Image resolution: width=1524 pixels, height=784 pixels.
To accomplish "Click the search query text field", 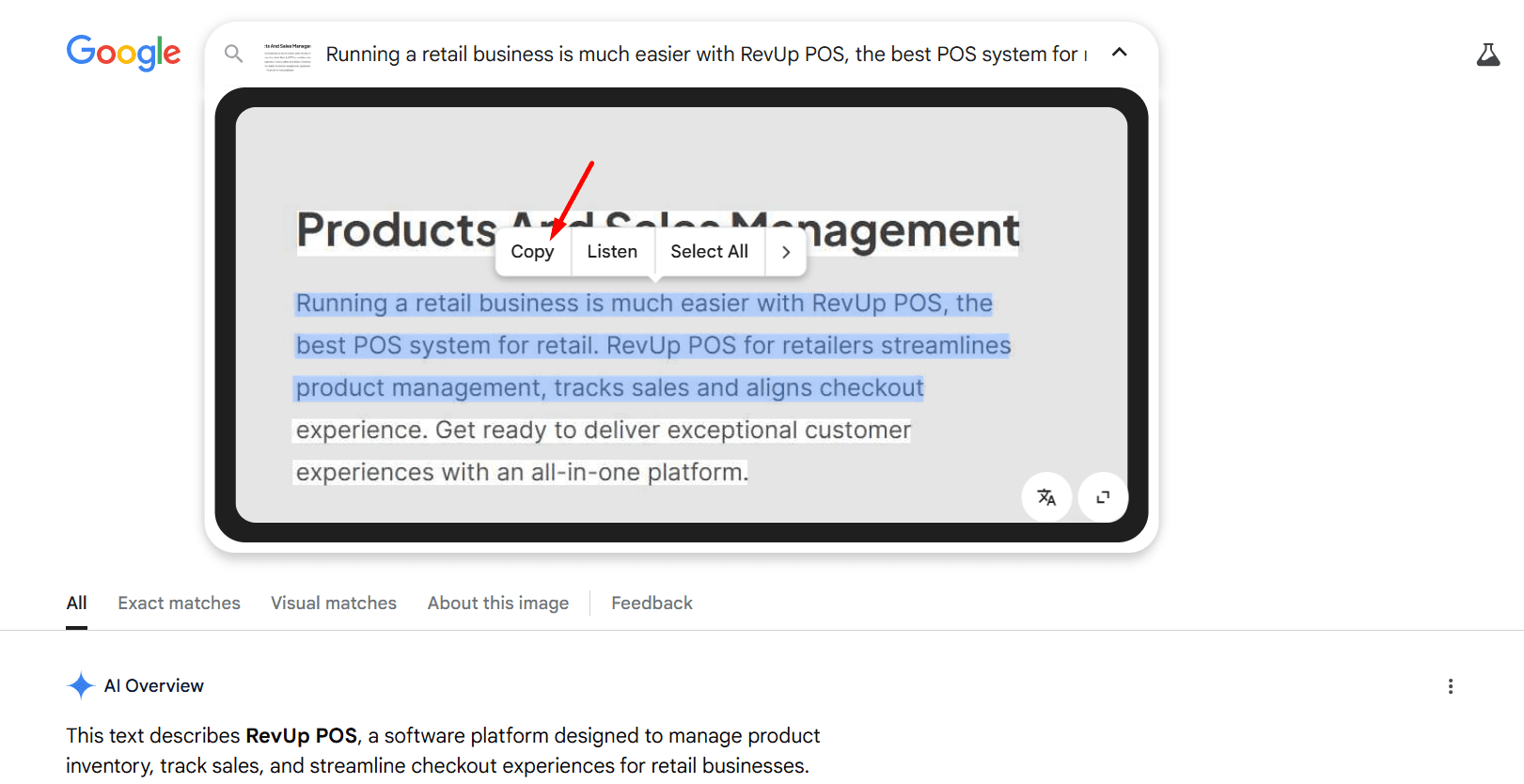I will (x=706, y=55).
